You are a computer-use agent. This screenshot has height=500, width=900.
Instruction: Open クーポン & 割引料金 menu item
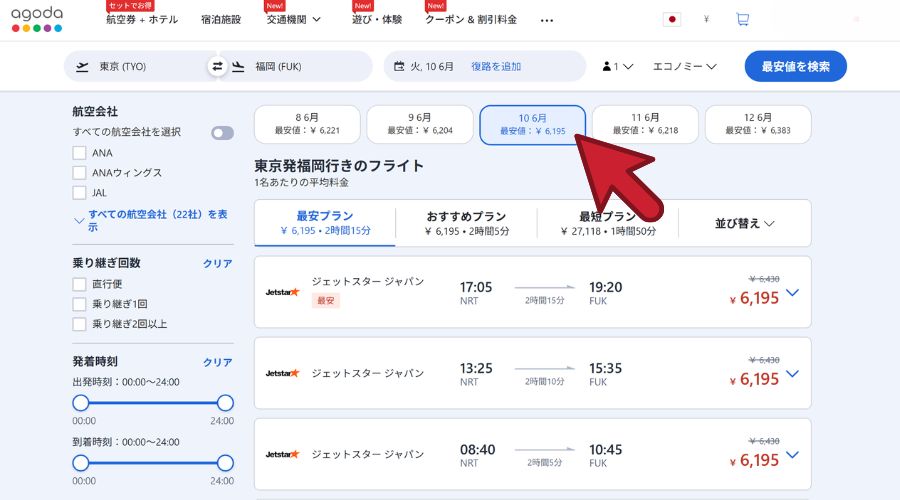pyautogui.click(x=471, y=20)
